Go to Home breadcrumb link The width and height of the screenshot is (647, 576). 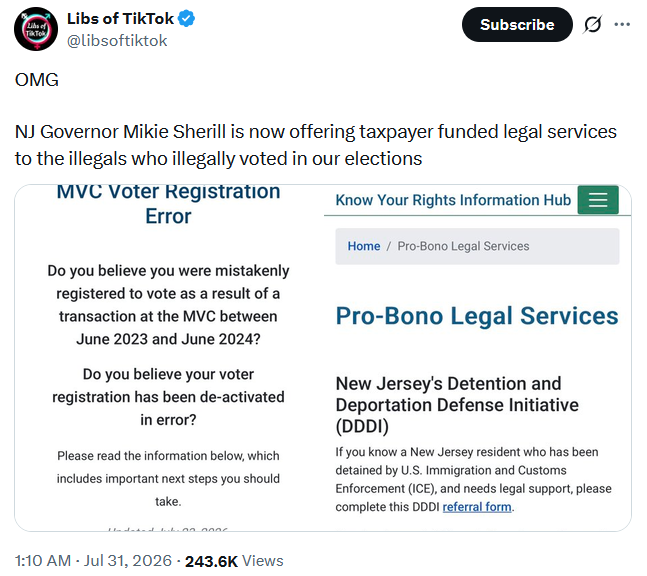pyautogui.click(x=364, y=246)
